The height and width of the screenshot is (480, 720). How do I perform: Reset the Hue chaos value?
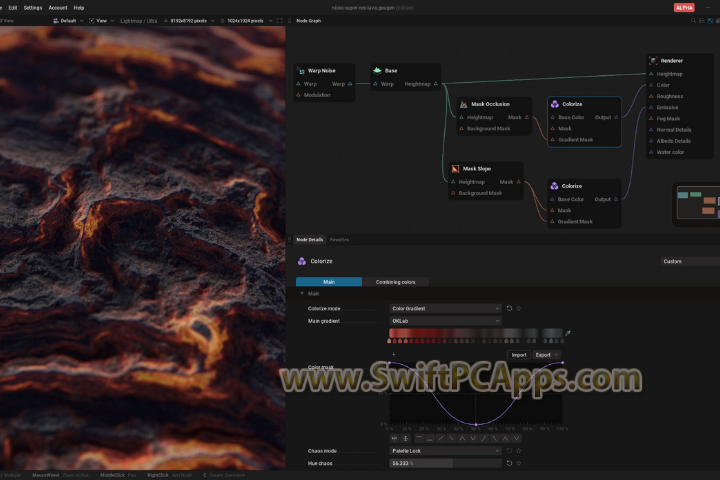pos(509,463)
